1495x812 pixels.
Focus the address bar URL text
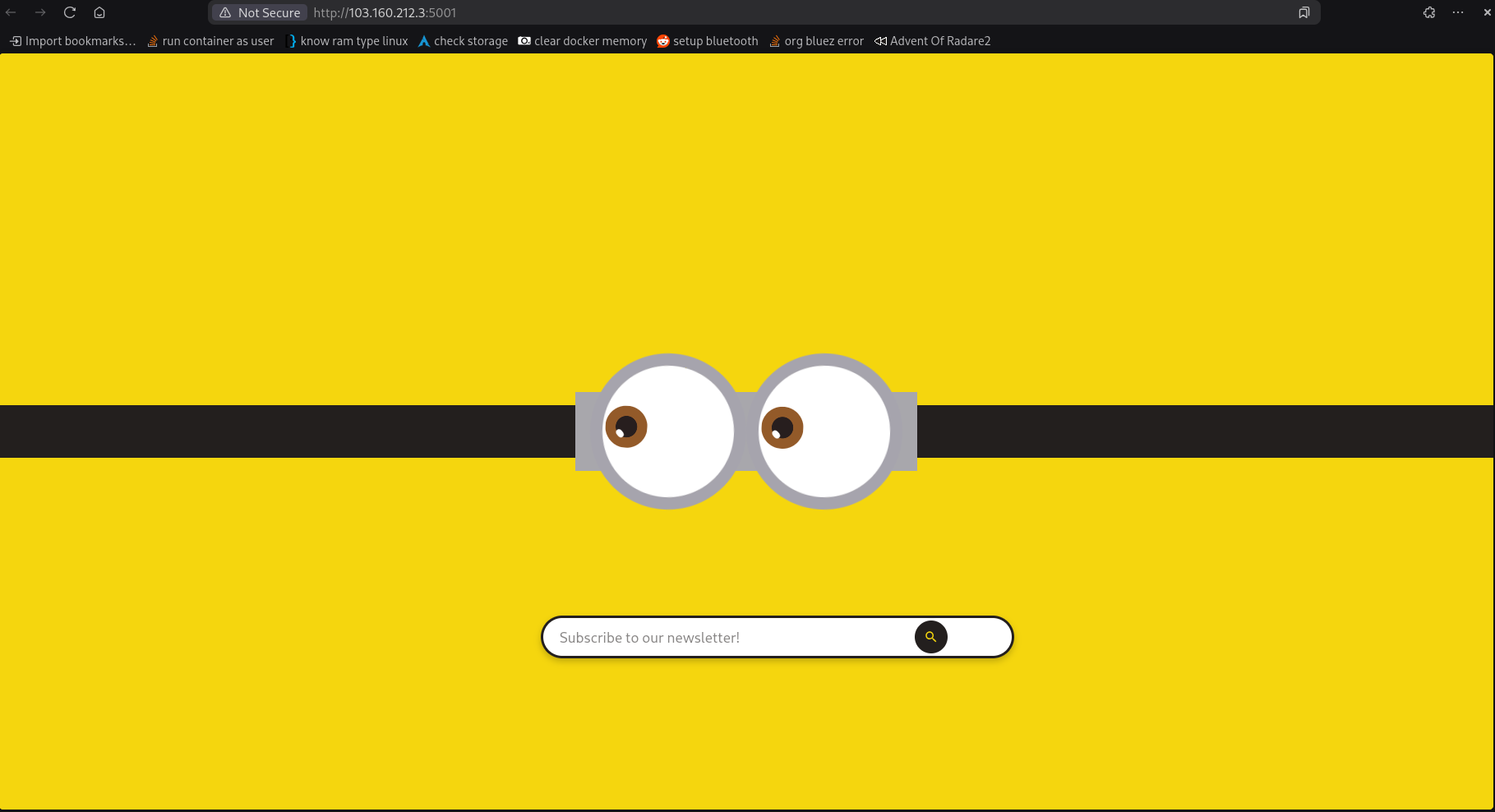[385, 12]
